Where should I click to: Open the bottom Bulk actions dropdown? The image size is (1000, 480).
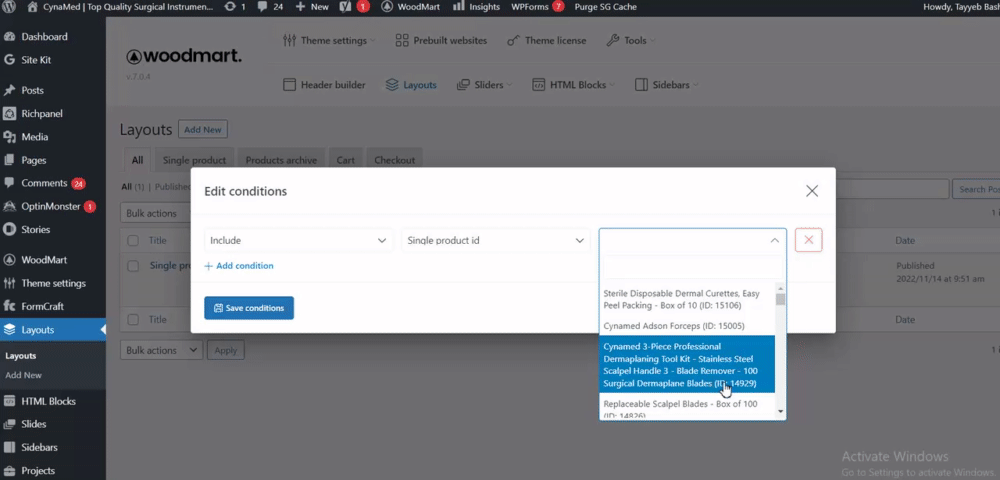point(161,350)
